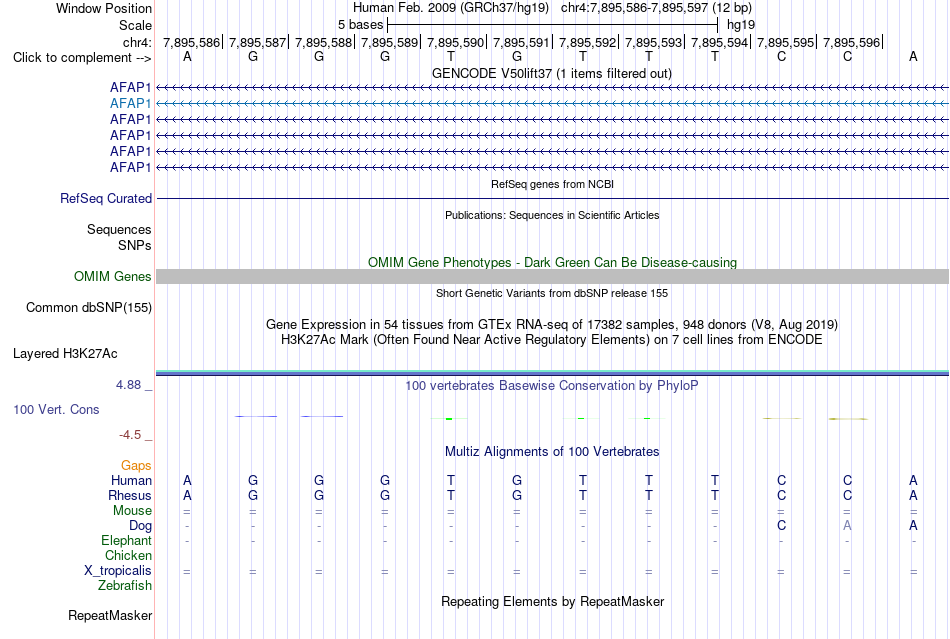Click the gray OMIM Genes item bar
Image resolution: width=950 pixels, height=639 pixels.
[552, 277]
